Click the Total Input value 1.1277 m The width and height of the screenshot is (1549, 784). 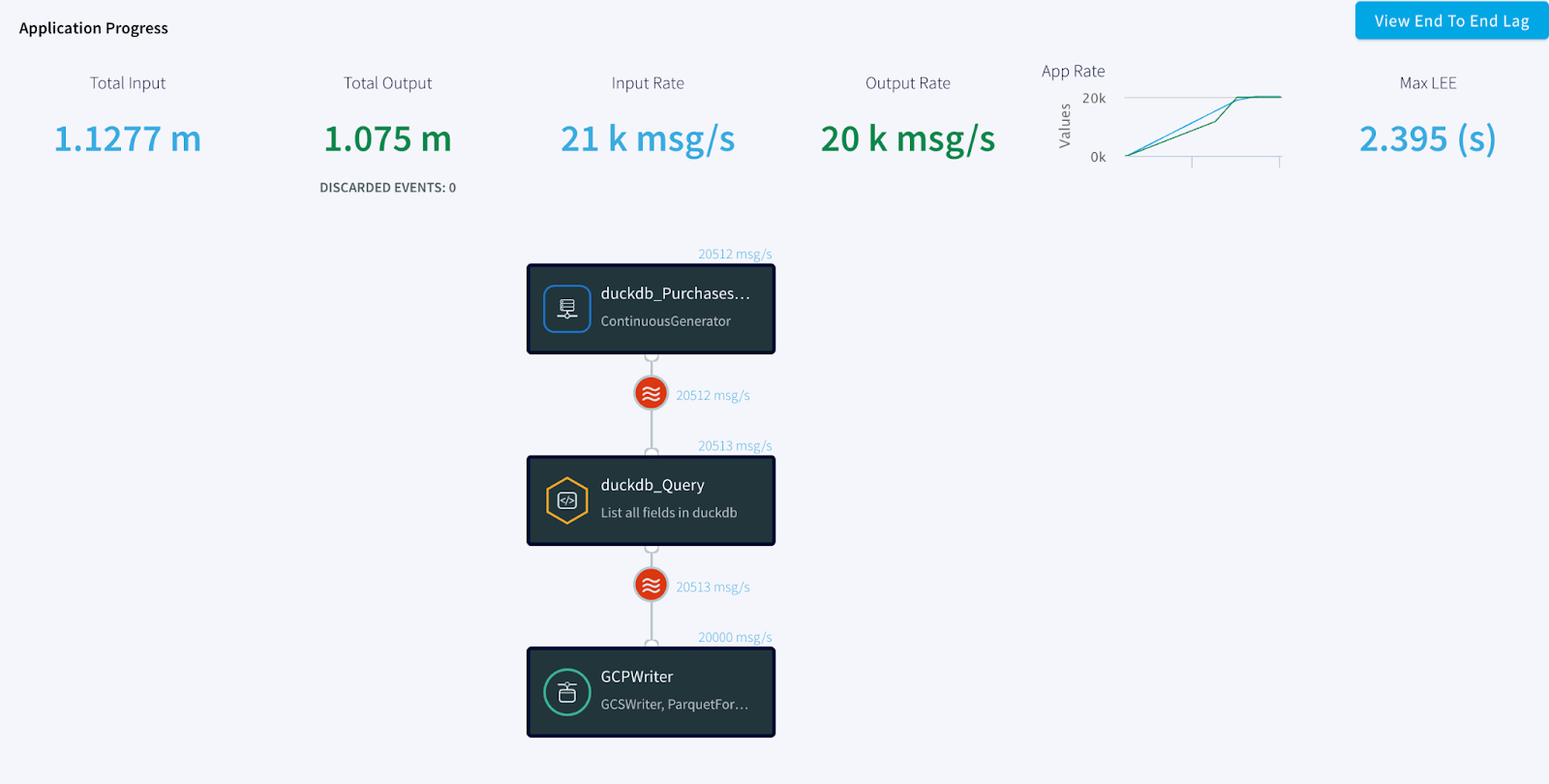point(127,139)
